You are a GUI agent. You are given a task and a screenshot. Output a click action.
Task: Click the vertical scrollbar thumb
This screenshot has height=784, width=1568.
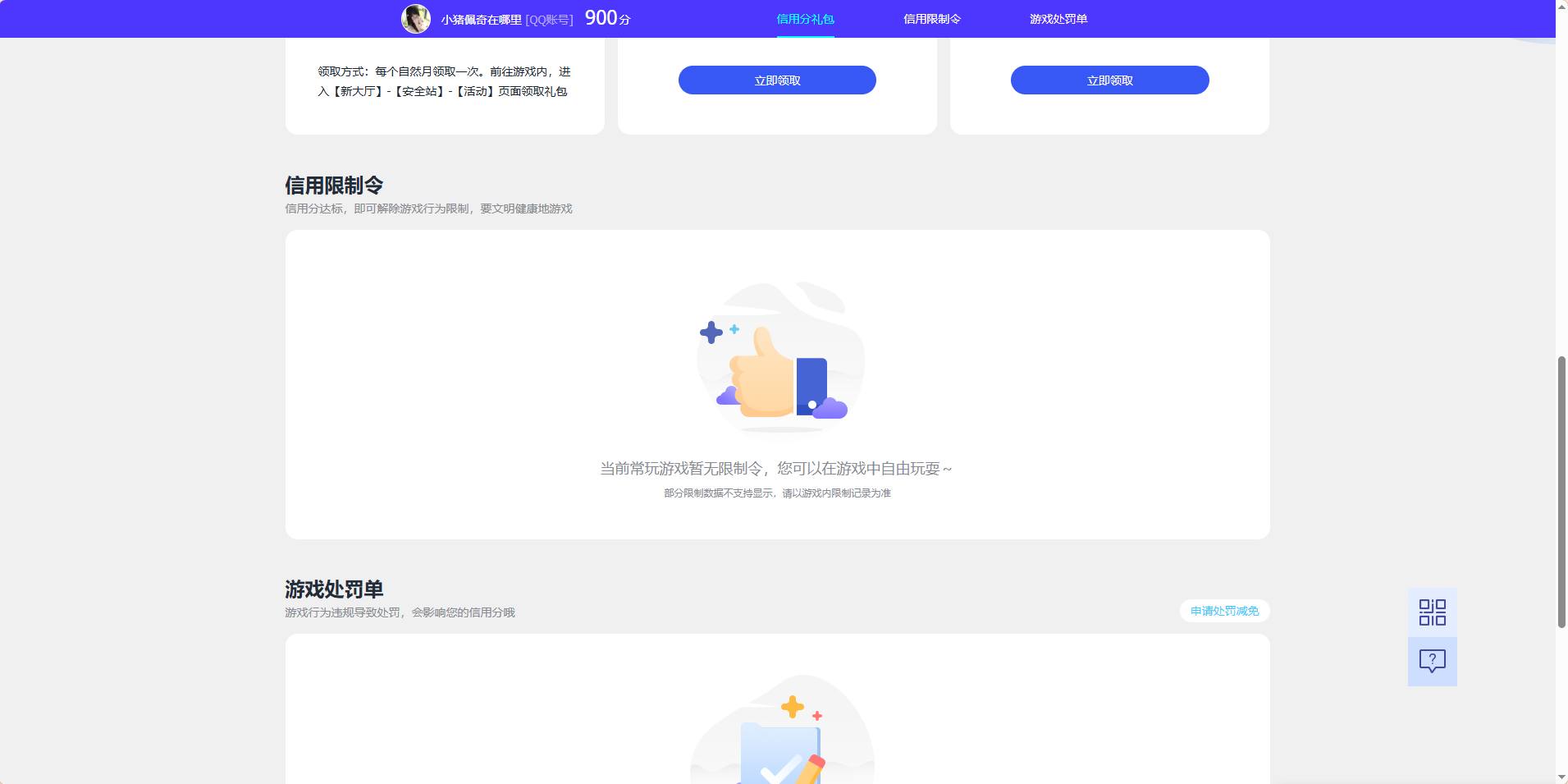(x=1561, y=493)
